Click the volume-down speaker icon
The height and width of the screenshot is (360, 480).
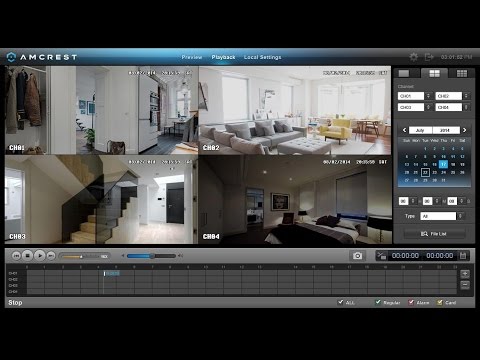(123, 256)
